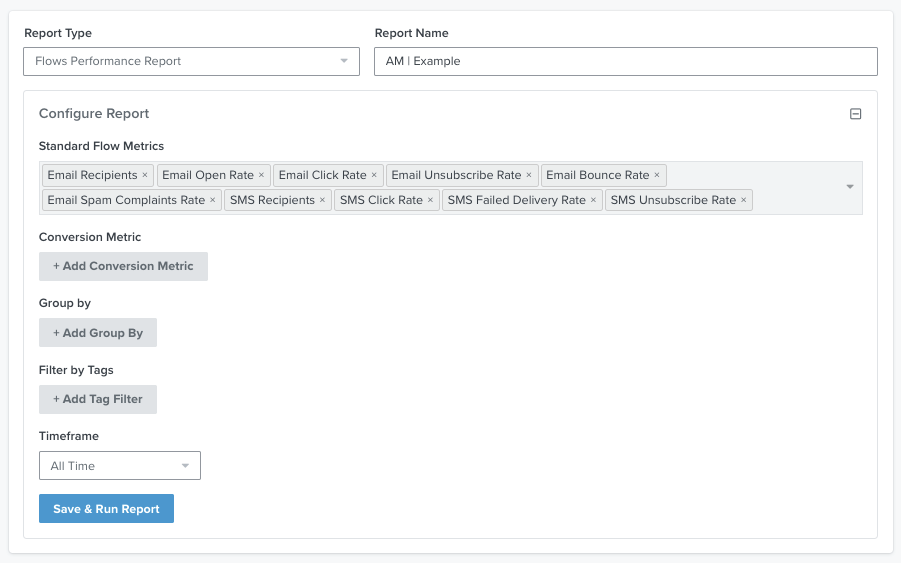The height and width of the screenshot is (563, 901).
Task: Remove the Email Click Rate tag
Action: pyautogui.click(x=374, y=175)
